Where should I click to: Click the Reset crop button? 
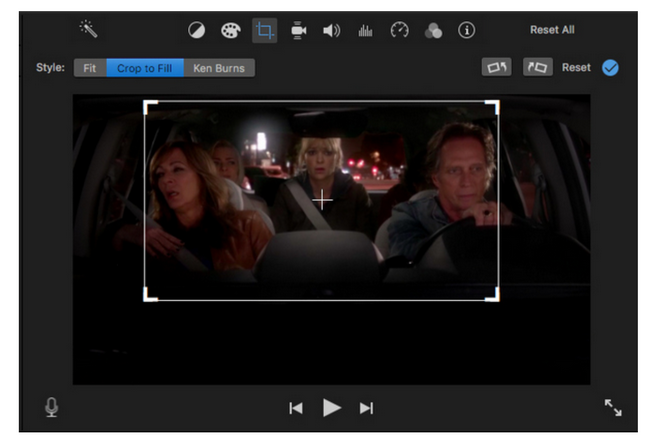tap(576, 68)
